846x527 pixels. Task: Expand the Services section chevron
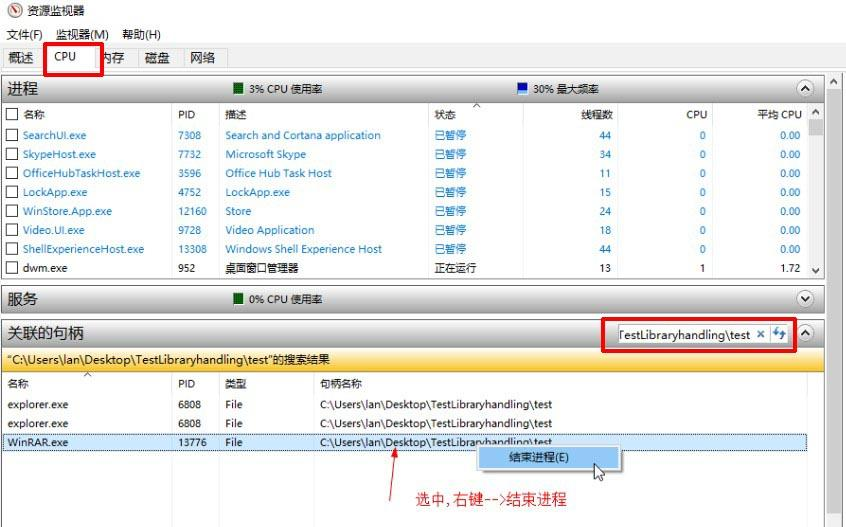(805, 299)
